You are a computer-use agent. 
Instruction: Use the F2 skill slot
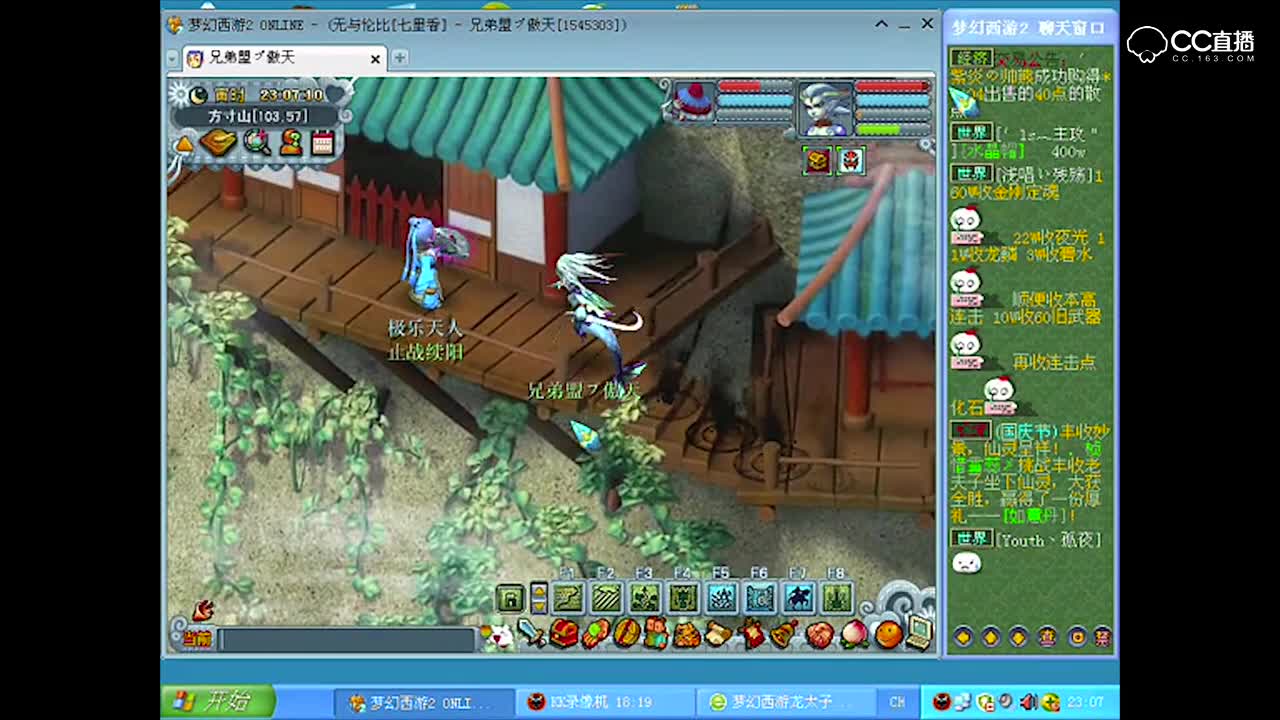coord(606,598)
